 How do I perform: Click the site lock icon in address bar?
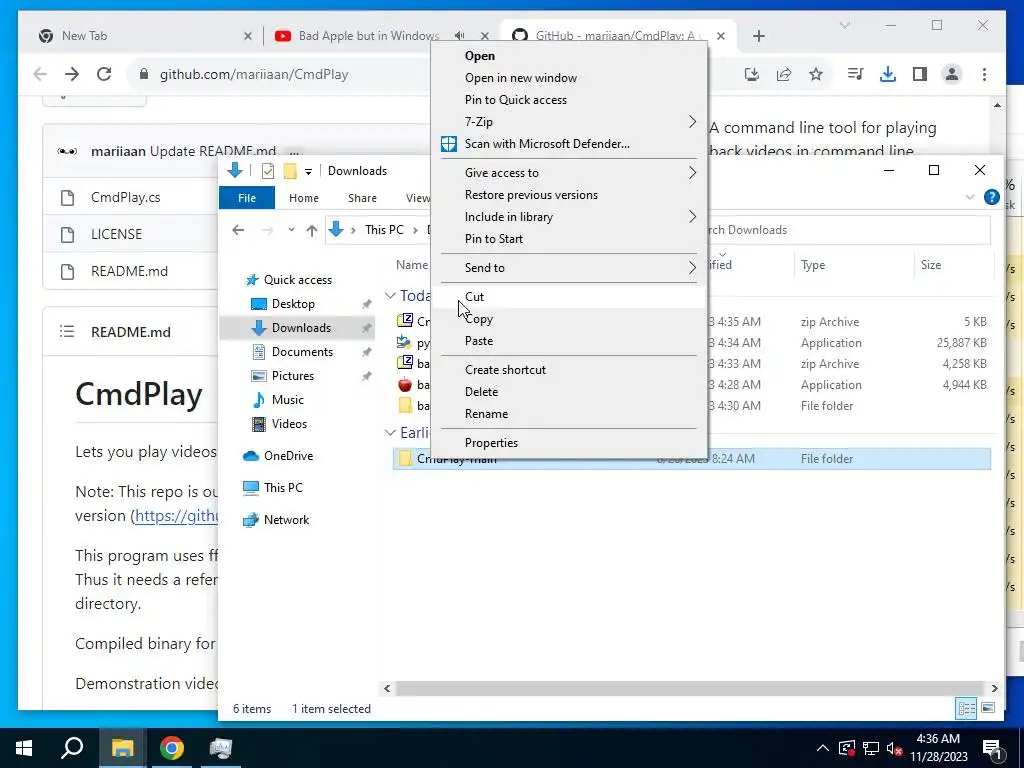144,74
